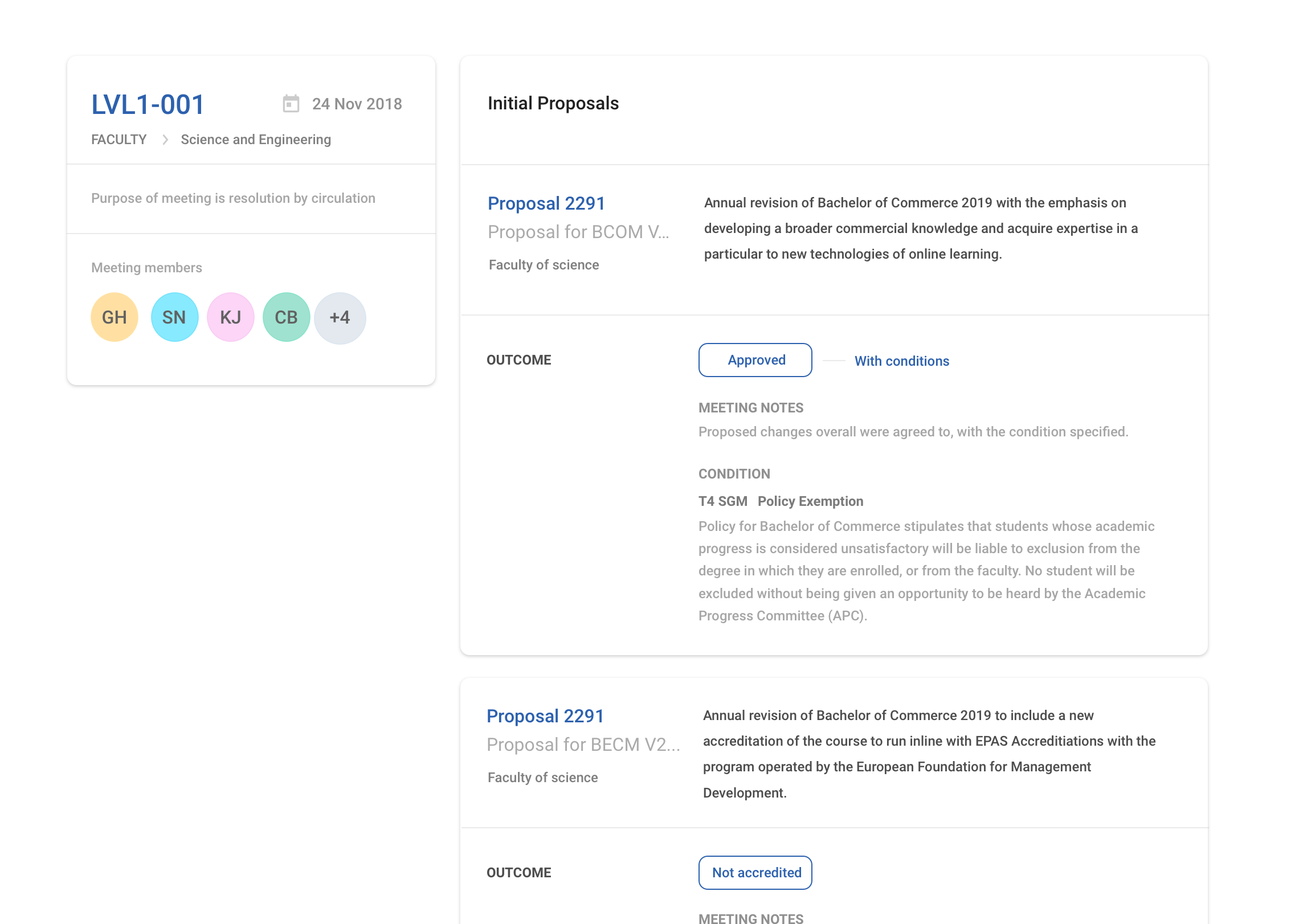Click the calendar icon beside the date
The image size is (1299, 924).
pos(291,104)
